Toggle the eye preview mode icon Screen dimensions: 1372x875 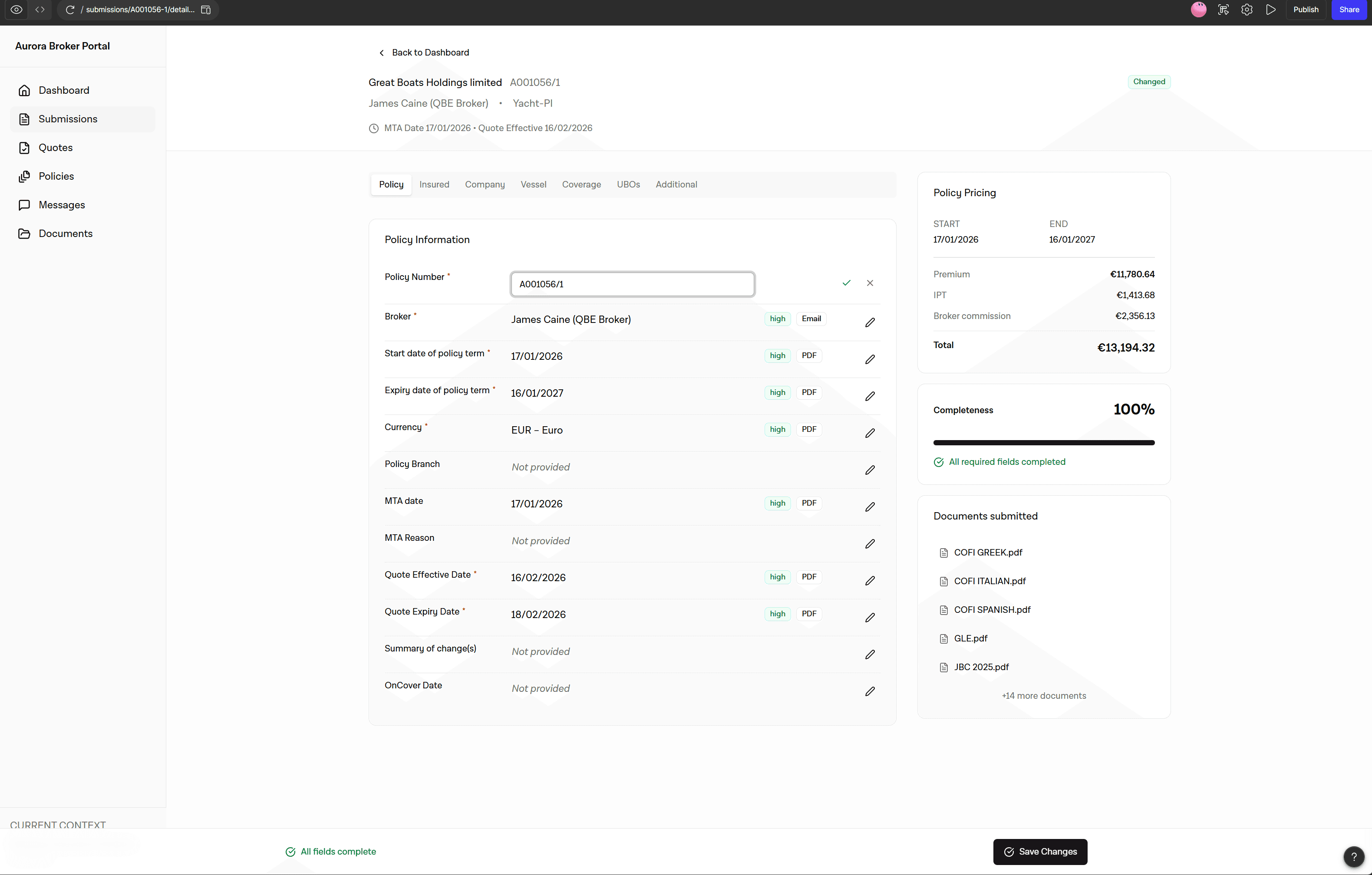[x=16, y=10]
